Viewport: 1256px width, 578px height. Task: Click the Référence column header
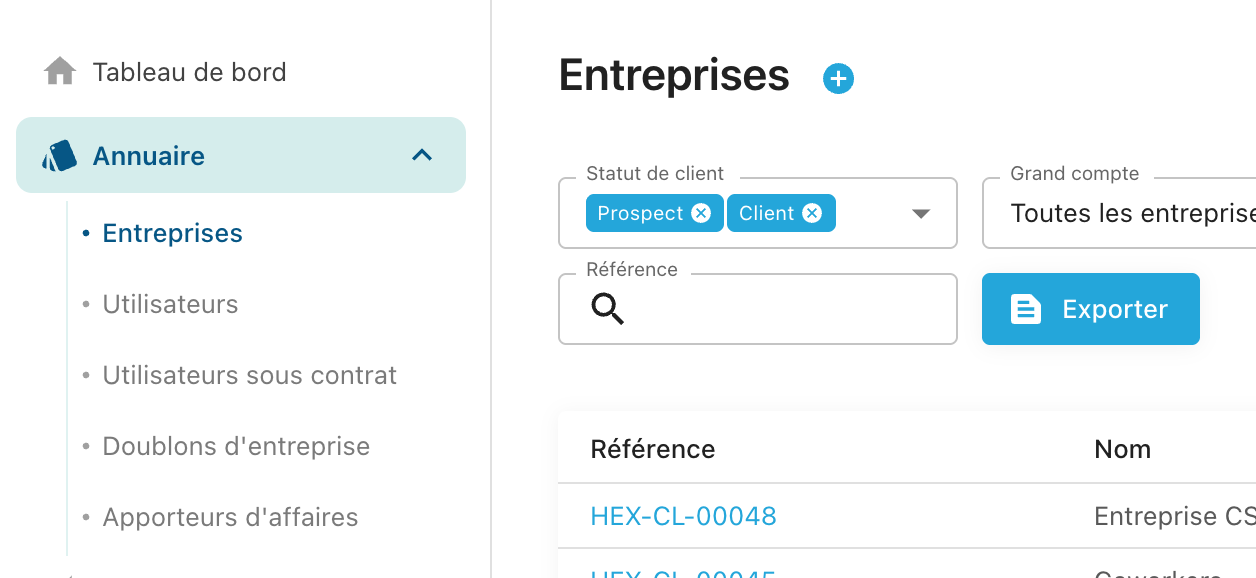(x=652, y=449)
